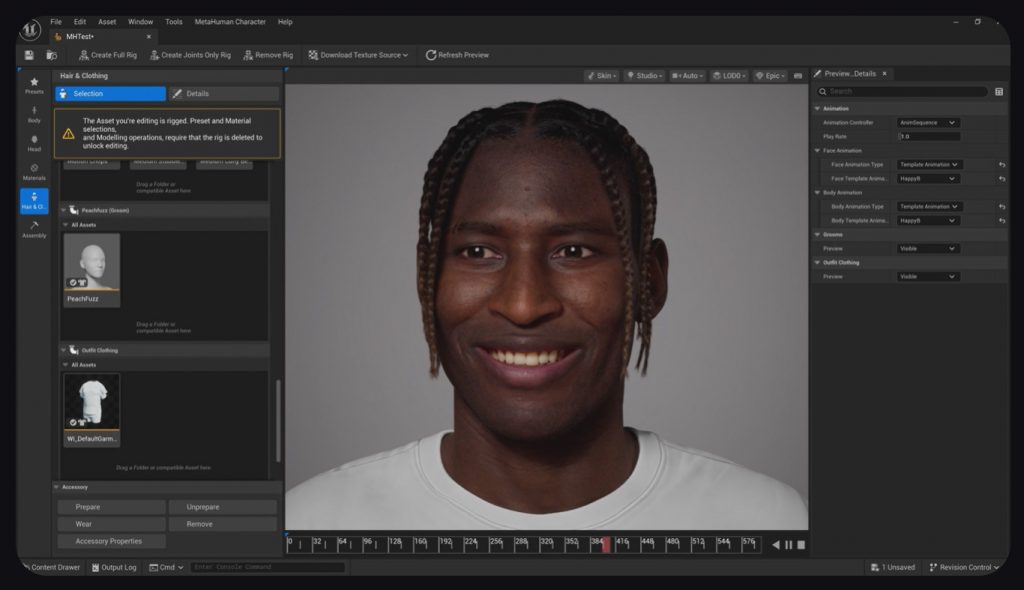
Task: Collapse the Outfit Clothing section in asset list
Action: tap(65, 351)
